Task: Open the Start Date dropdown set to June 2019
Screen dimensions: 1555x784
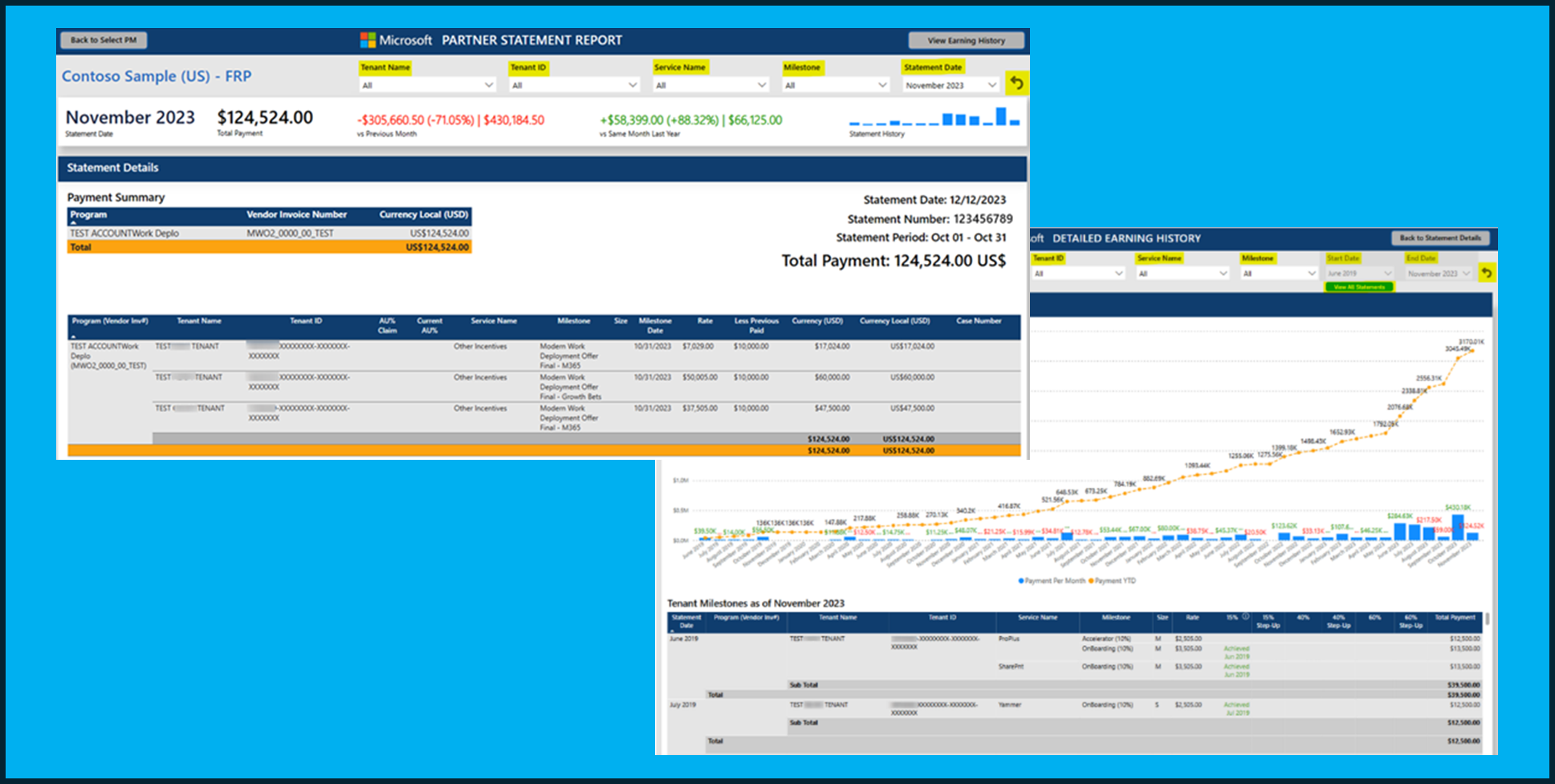Action: (1358, 273)
